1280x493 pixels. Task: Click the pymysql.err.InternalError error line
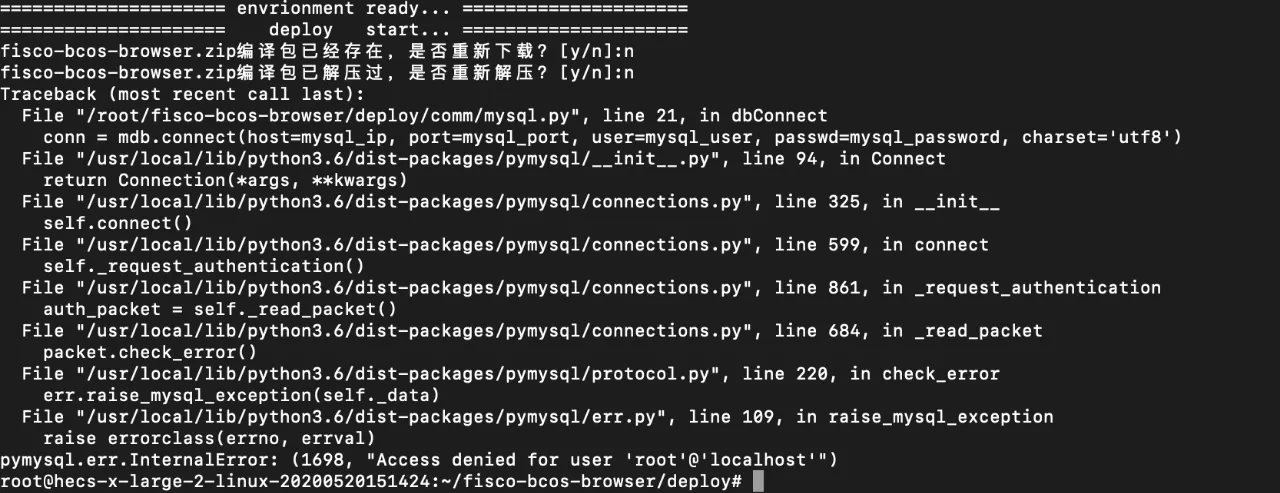[418, 460]
